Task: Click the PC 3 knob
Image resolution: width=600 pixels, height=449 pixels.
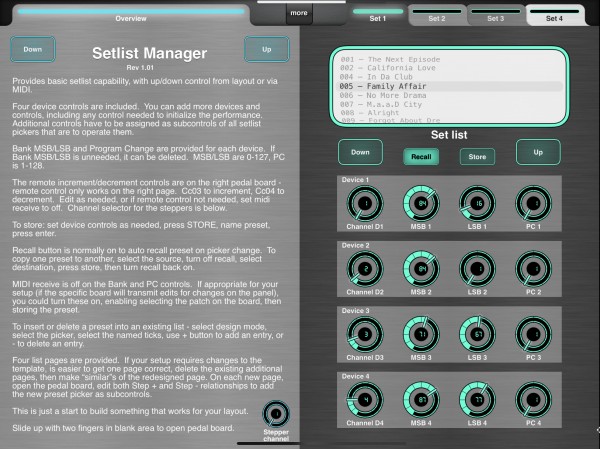Action: [x=533, y=335]
